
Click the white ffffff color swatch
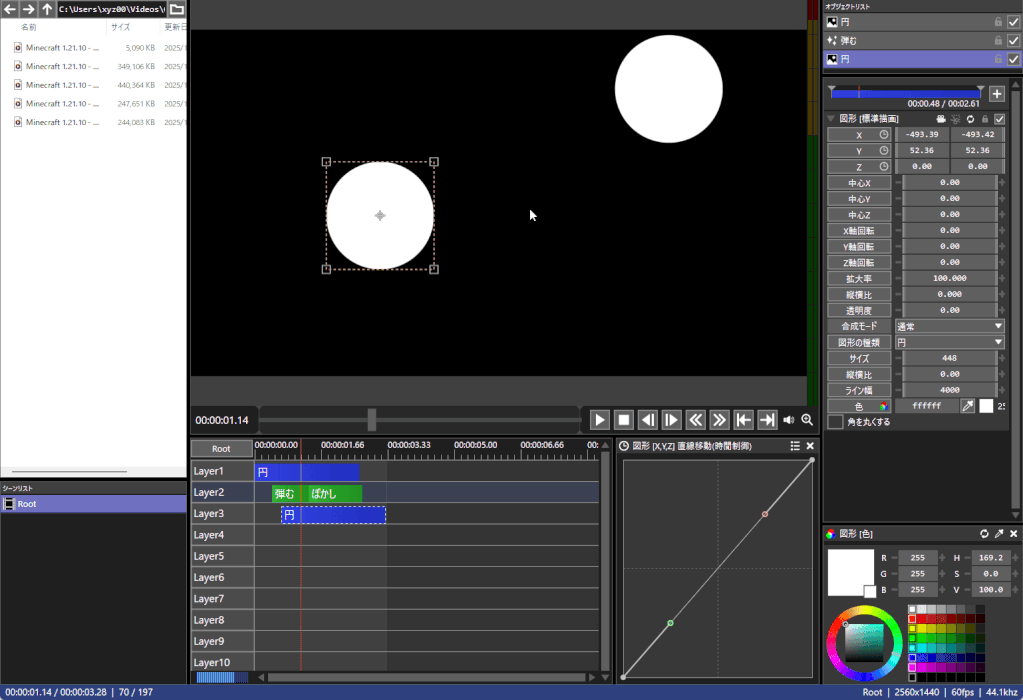(986, 406)
